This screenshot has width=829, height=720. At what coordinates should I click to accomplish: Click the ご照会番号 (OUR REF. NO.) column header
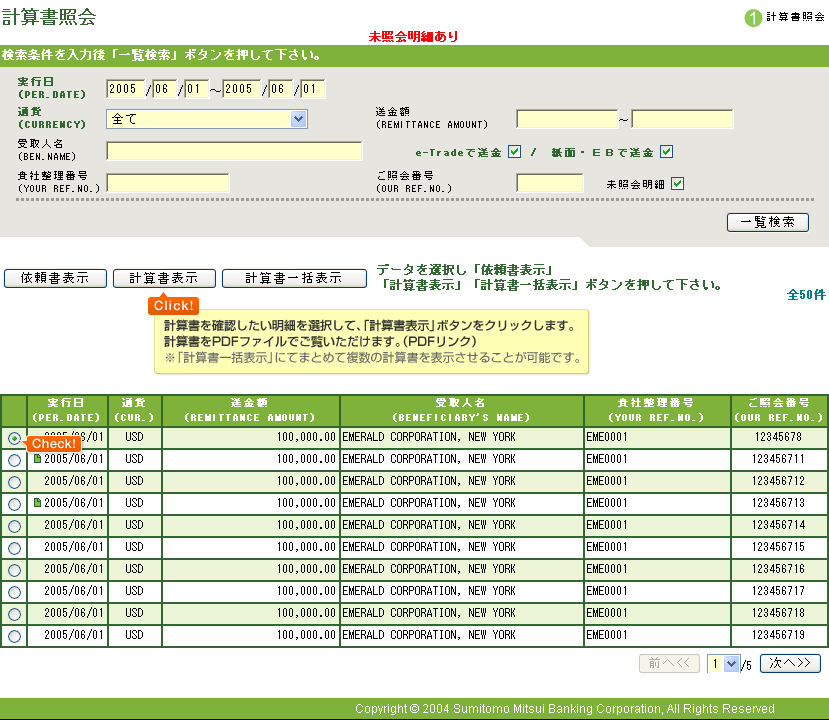[x=779, y=410]
